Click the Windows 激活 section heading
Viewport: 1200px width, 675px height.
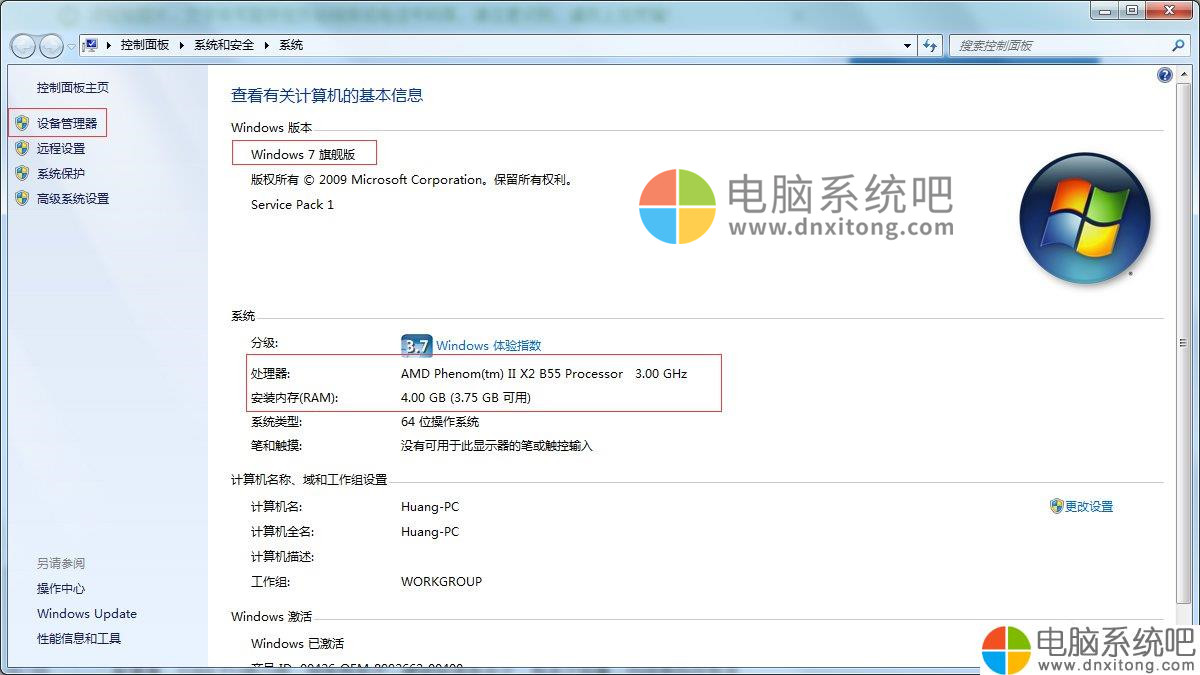271,616
